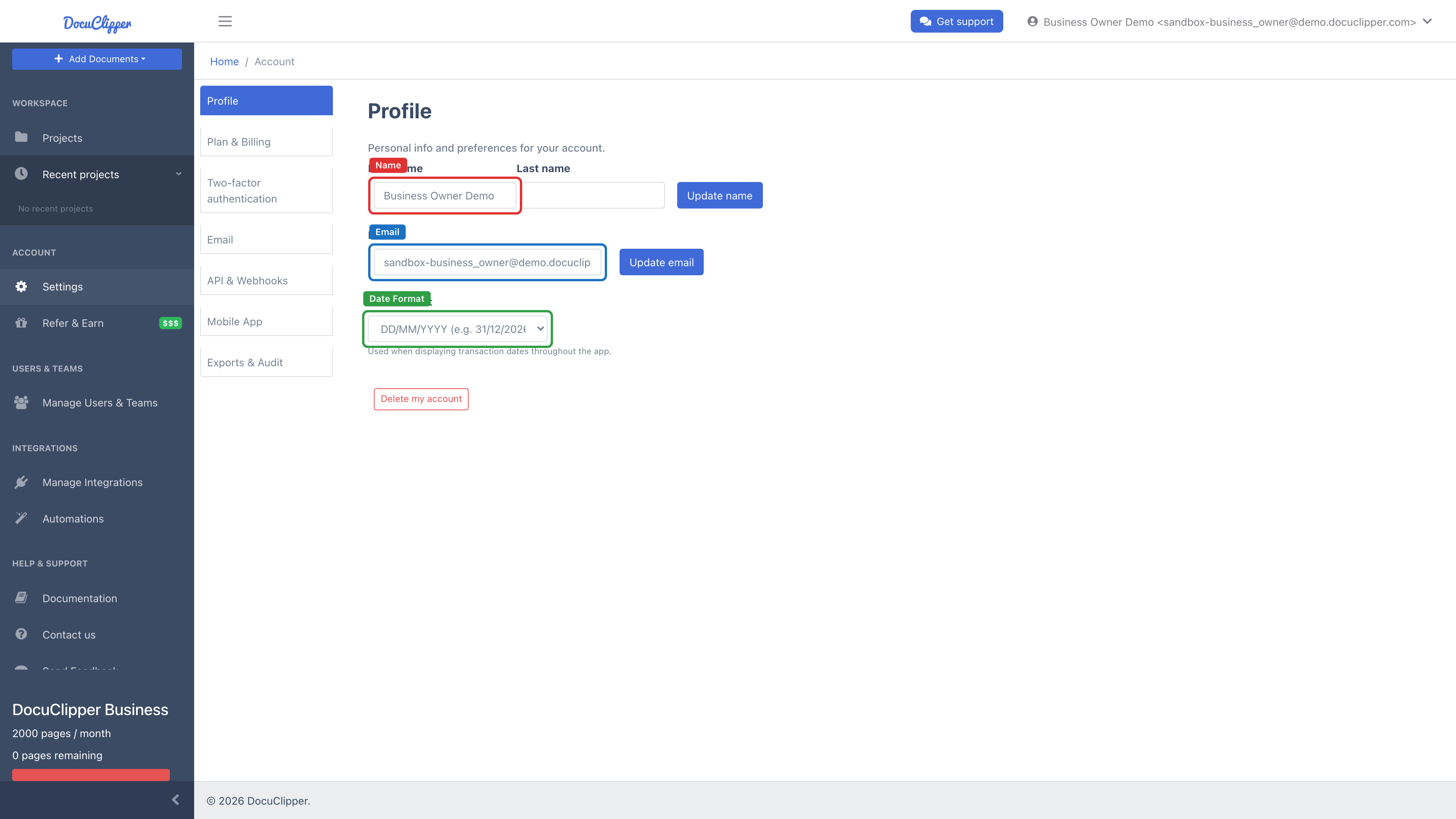Click the Manage Users & Teams people icon

tap(22, 402)
